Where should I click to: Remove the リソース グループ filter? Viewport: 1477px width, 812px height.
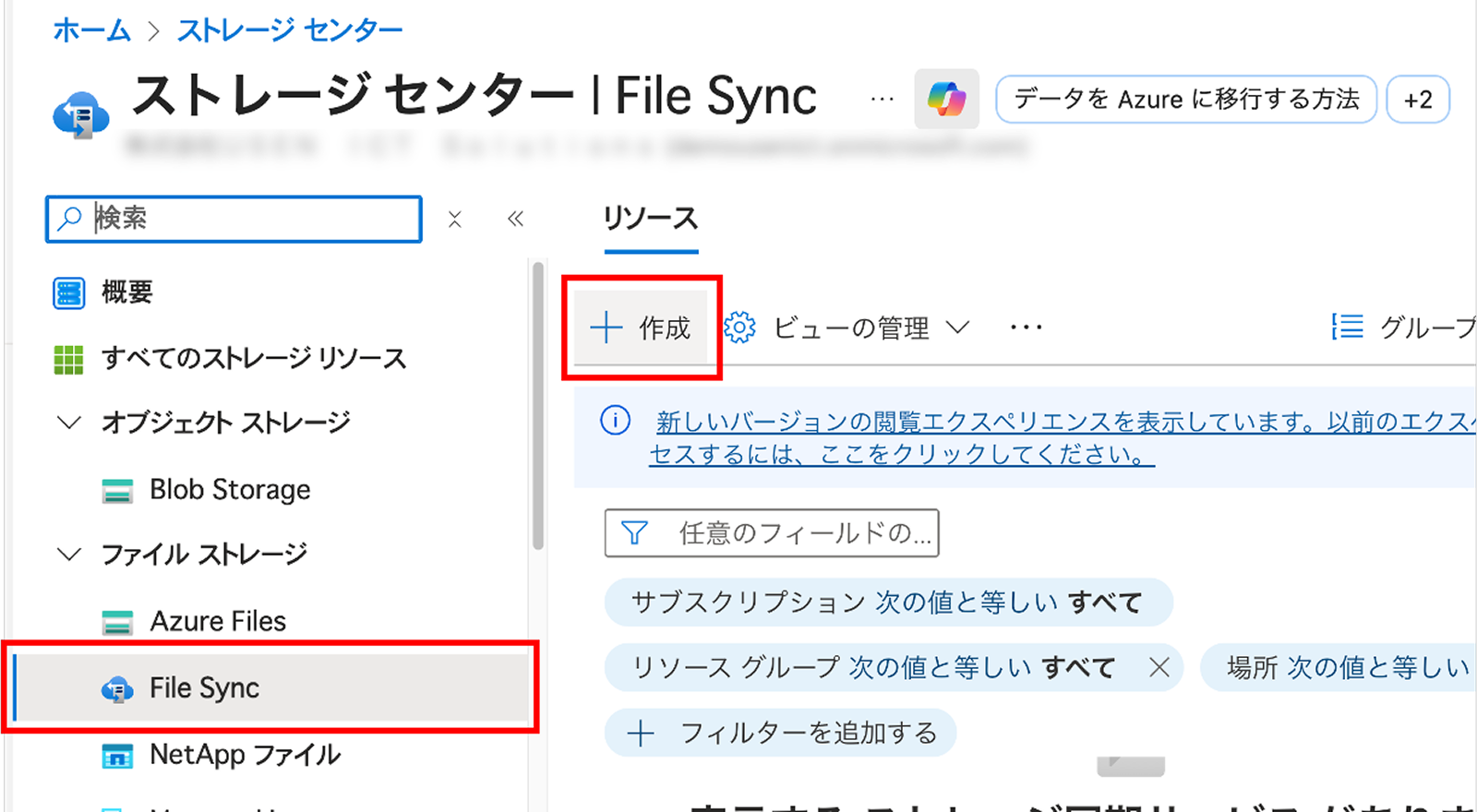click(x=1159, y=667)
